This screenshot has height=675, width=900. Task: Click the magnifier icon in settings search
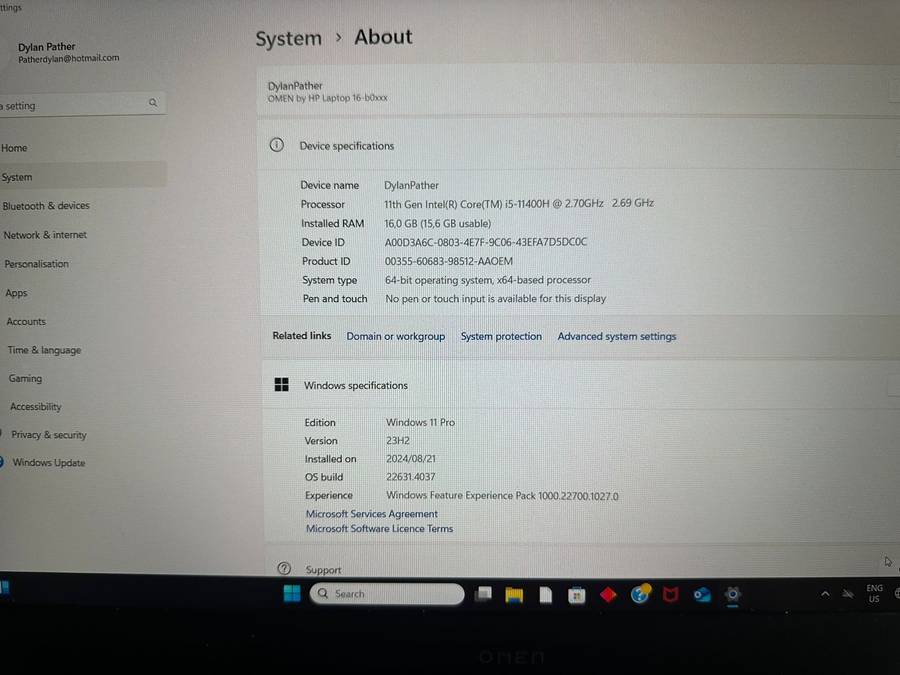pyautogui.click(x=153, y=103)
